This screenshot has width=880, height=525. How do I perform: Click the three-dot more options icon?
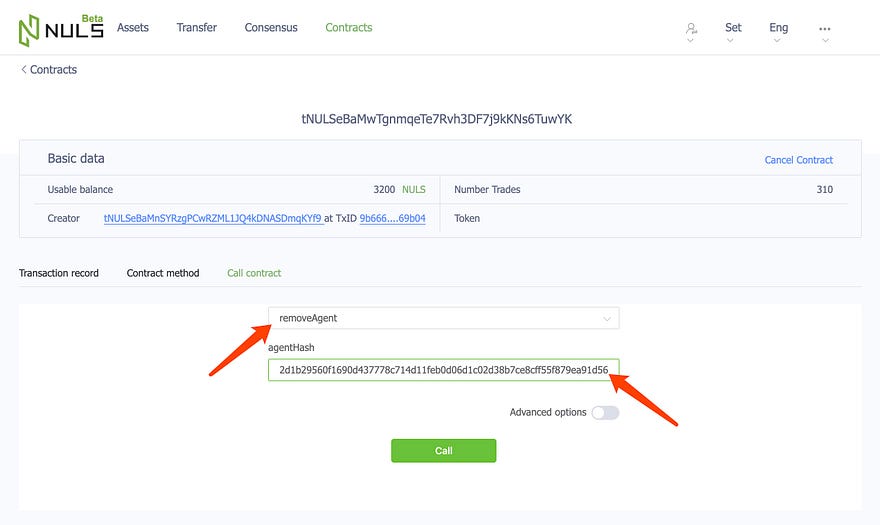[x=824, y=29]
